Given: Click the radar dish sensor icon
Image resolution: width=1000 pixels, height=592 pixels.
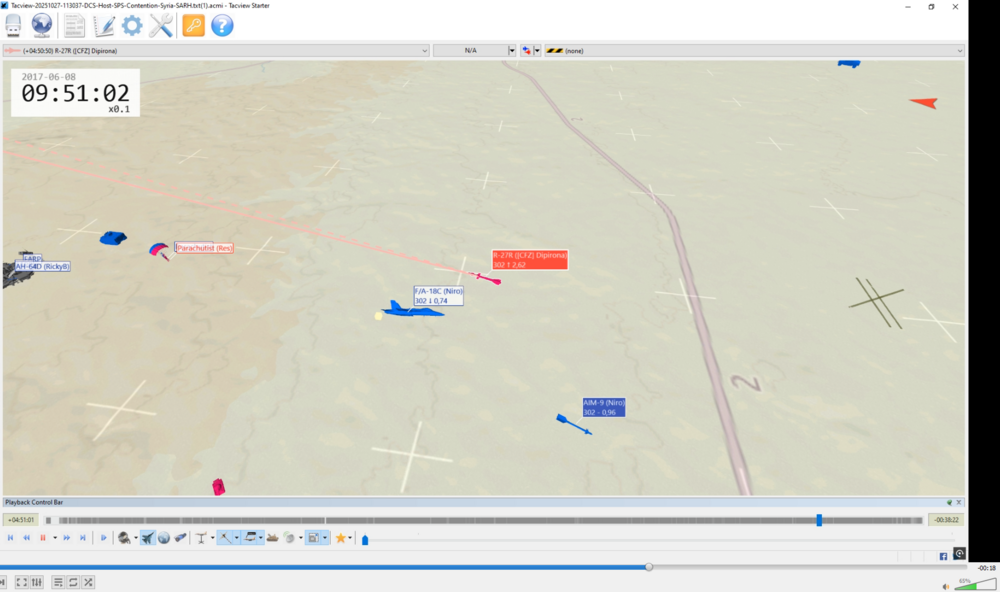Looking at the screenshot, I should point(290,538).
